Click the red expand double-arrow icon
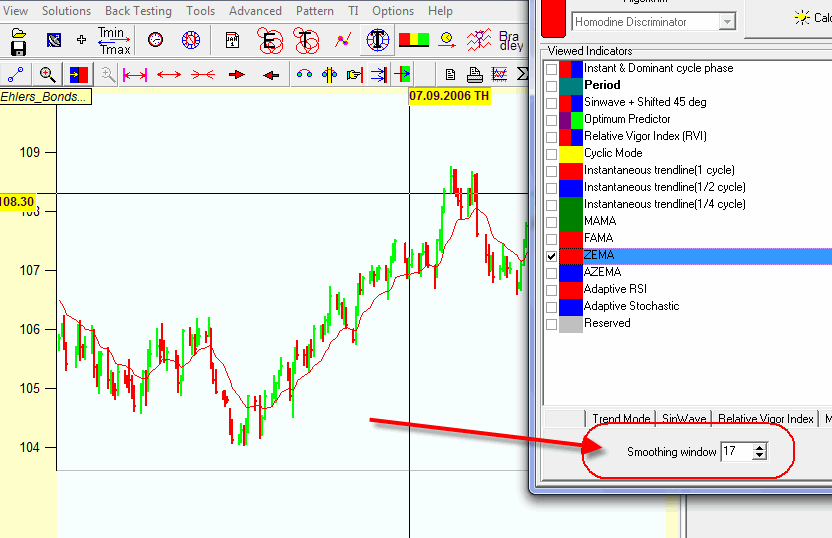 click(169, 75)
